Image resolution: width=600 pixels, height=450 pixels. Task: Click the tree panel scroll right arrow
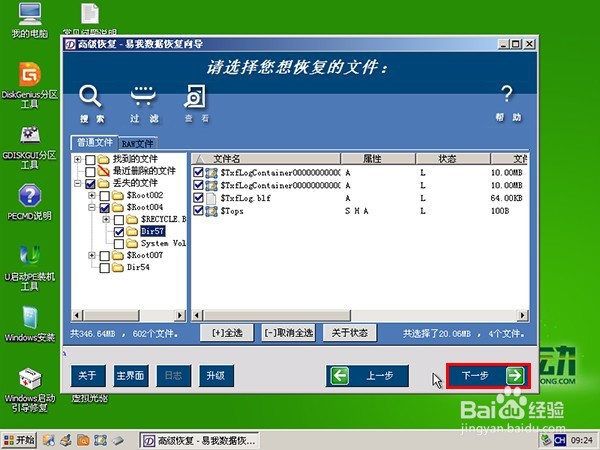click(x=180, y=315)
